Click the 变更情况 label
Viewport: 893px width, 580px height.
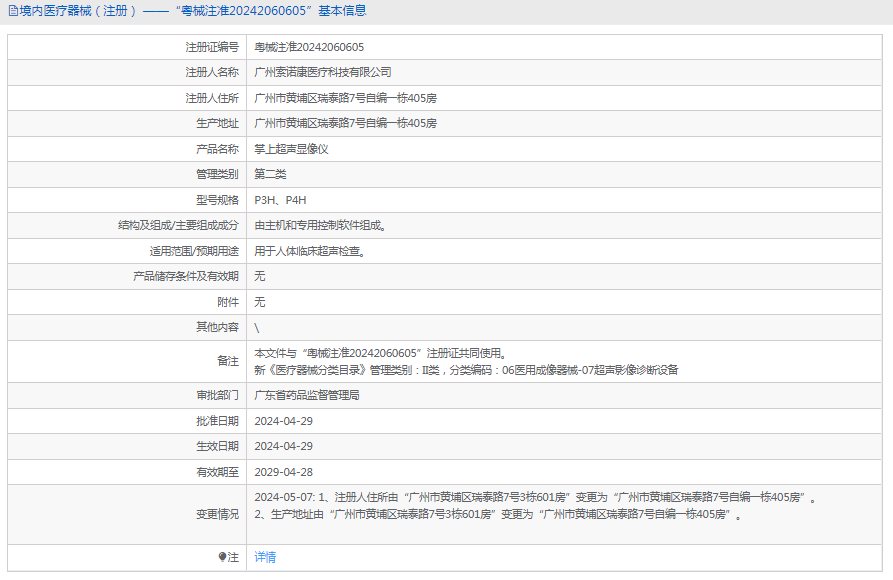(x=218, y=514)
